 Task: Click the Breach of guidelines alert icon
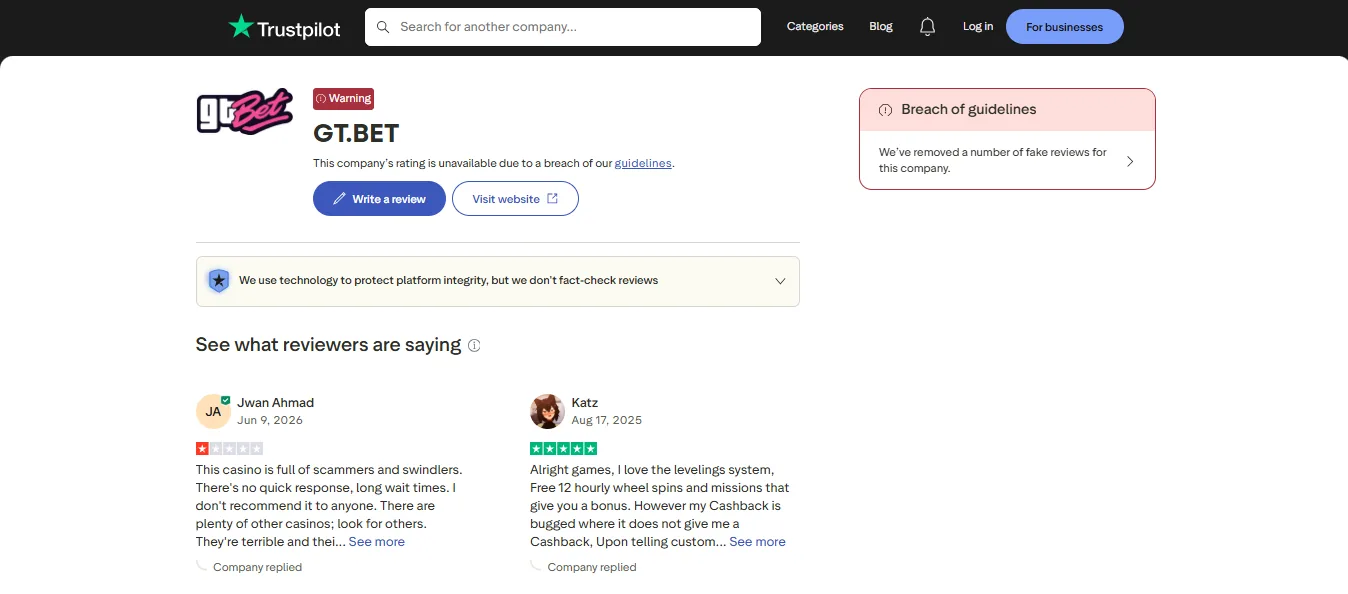(885, 110)
